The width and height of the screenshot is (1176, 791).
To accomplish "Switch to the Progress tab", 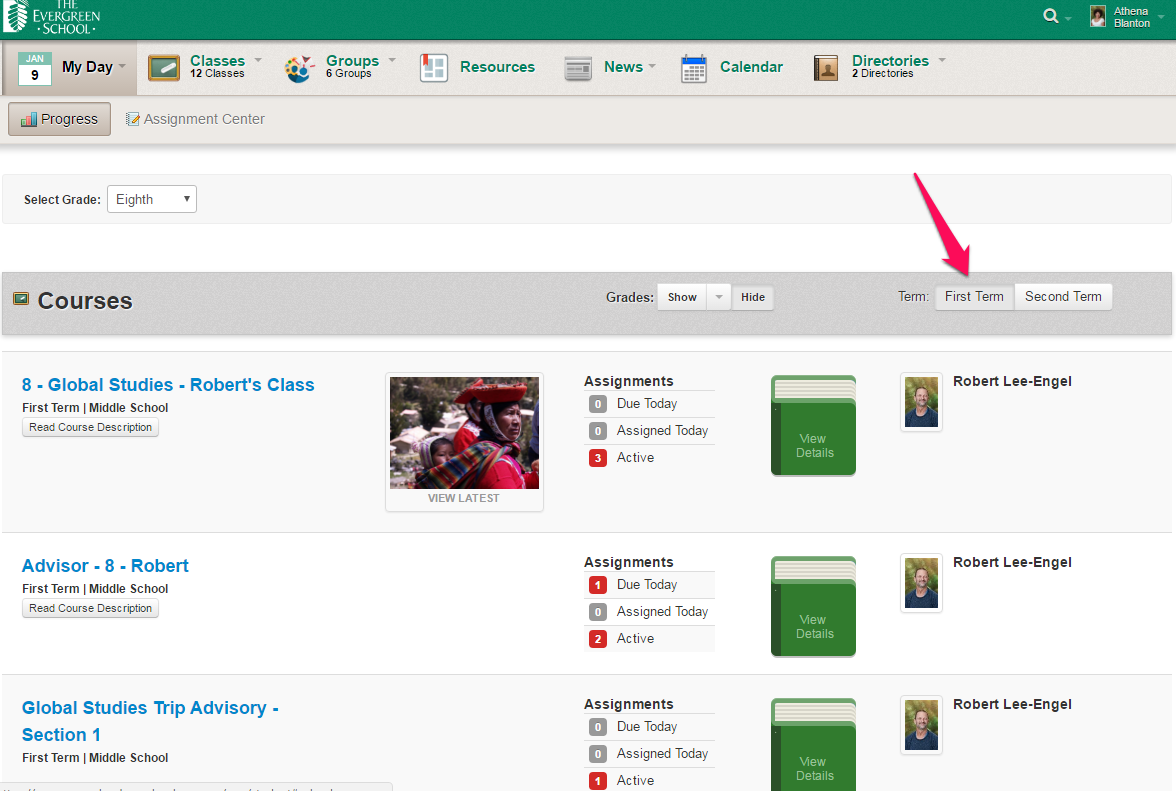I will (59, 119).
